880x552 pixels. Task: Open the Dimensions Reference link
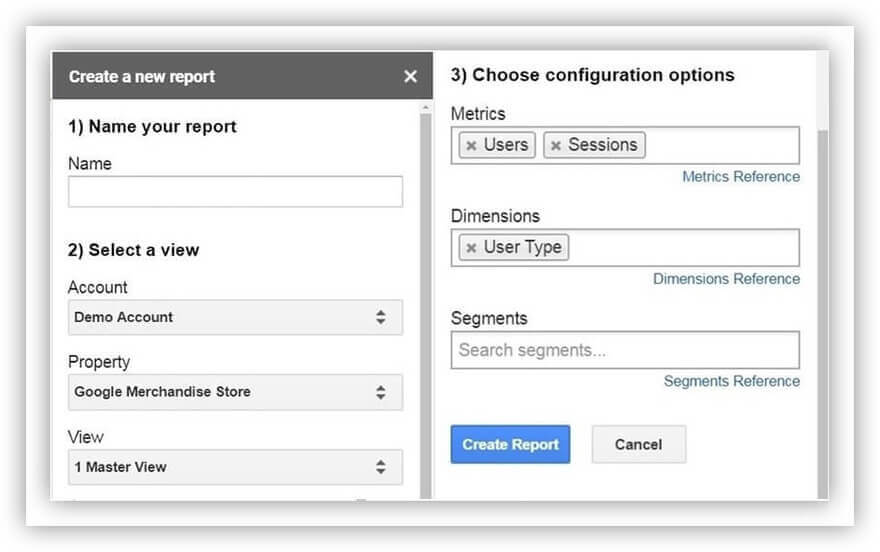726,279
